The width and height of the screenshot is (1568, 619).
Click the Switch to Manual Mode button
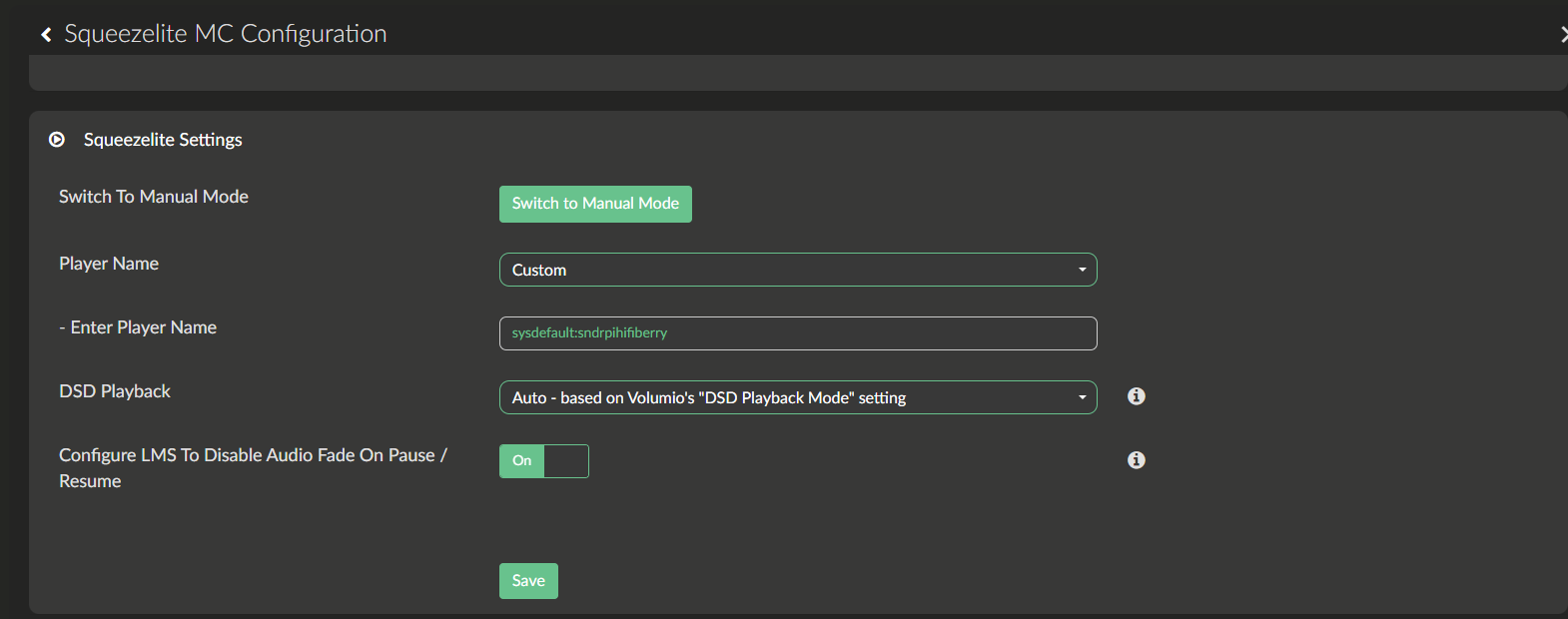[x=595, y=204]
